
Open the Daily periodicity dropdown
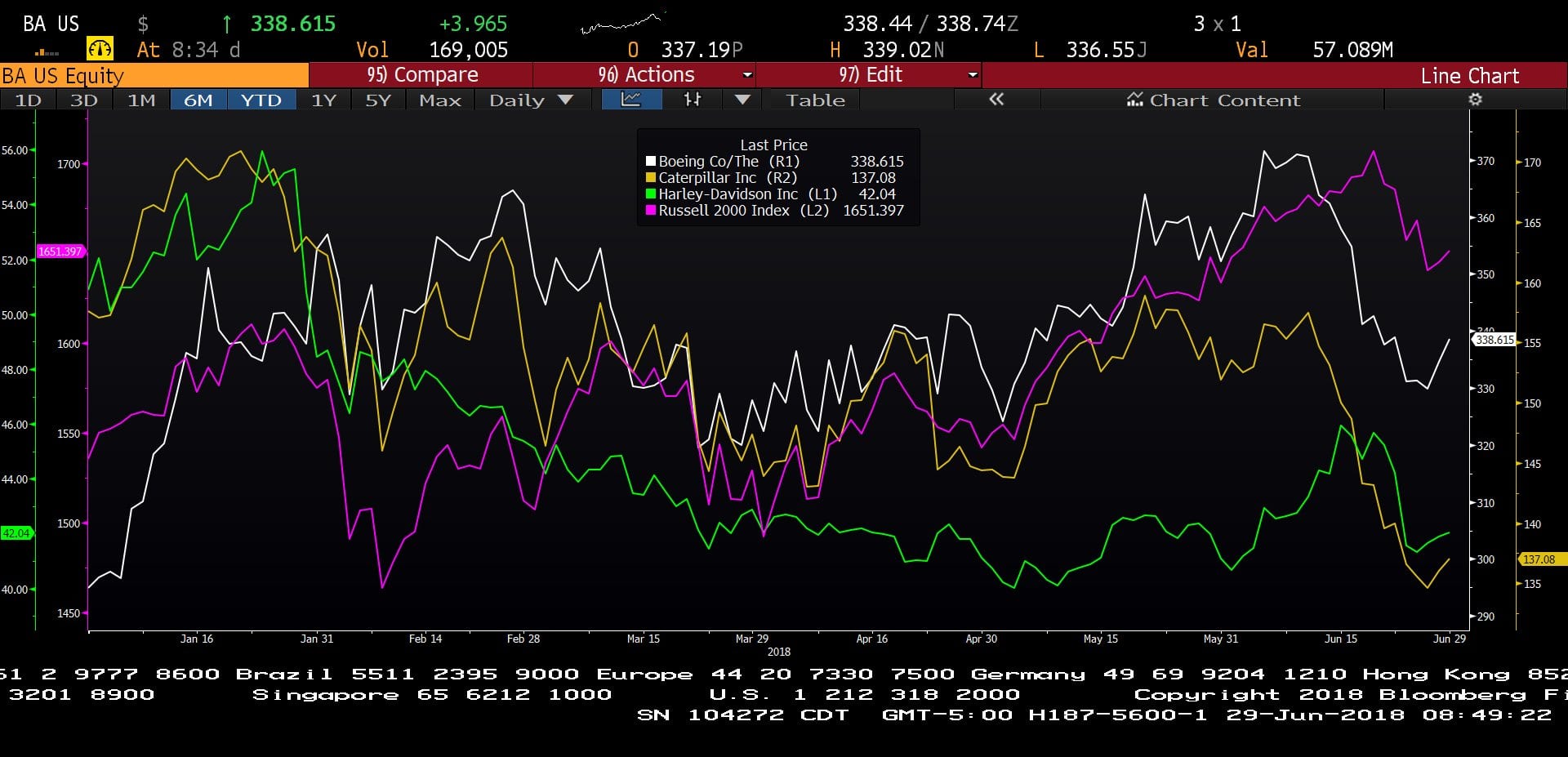(531, 100)
